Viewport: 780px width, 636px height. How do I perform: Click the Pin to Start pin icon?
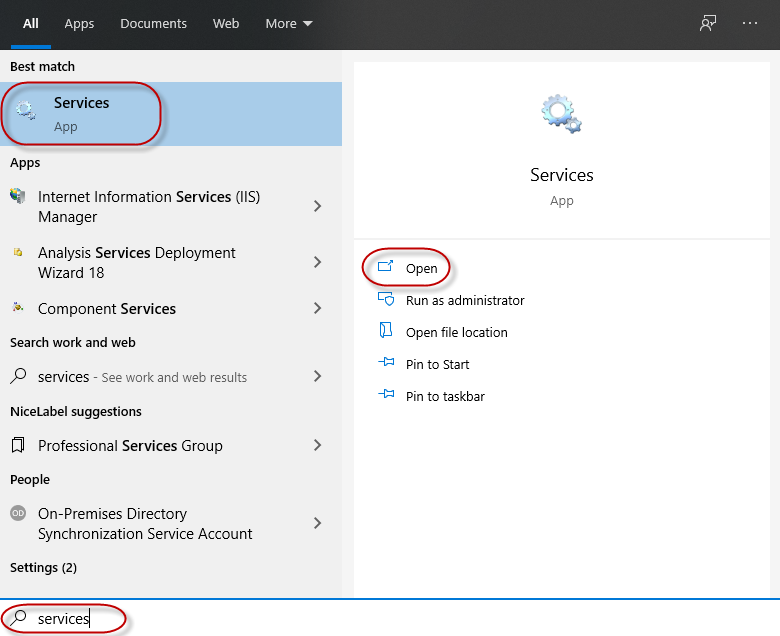[x=386, y=363]
